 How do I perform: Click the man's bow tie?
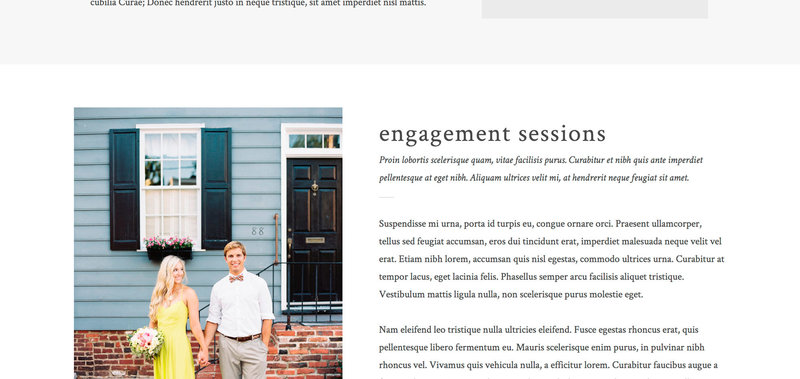(x=236, y=278)
